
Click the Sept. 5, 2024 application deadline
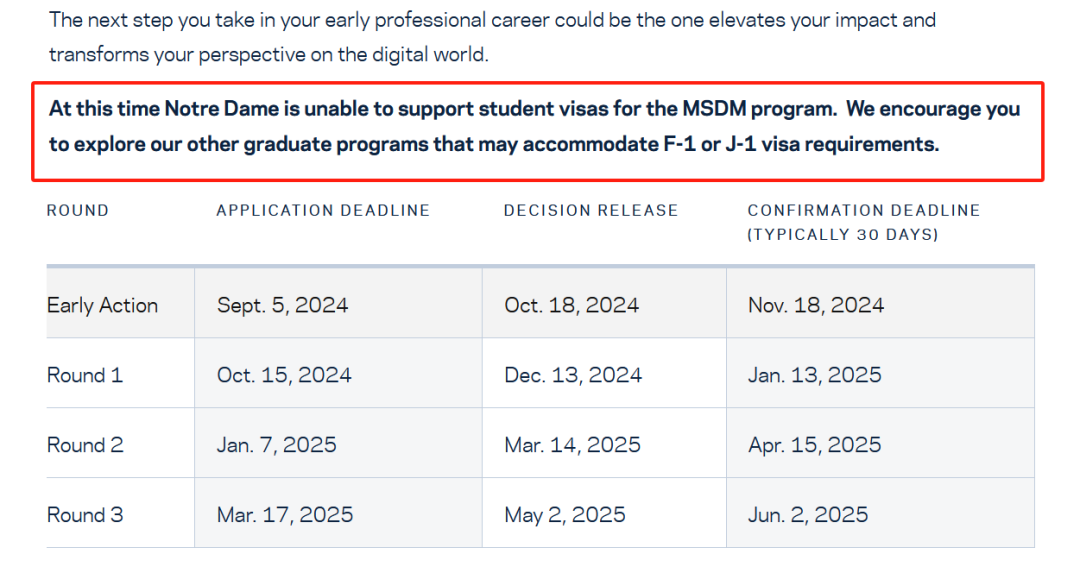tap(282, 305)
